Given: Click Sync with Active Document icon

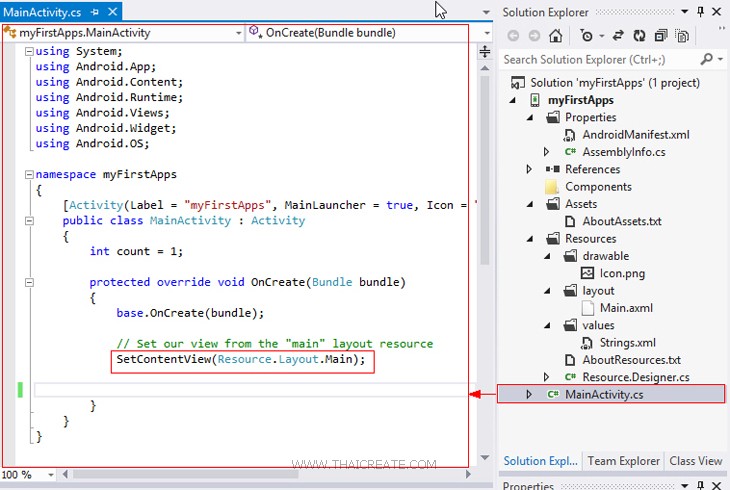Looking at the screenshot, I should (x=618, y=36).
